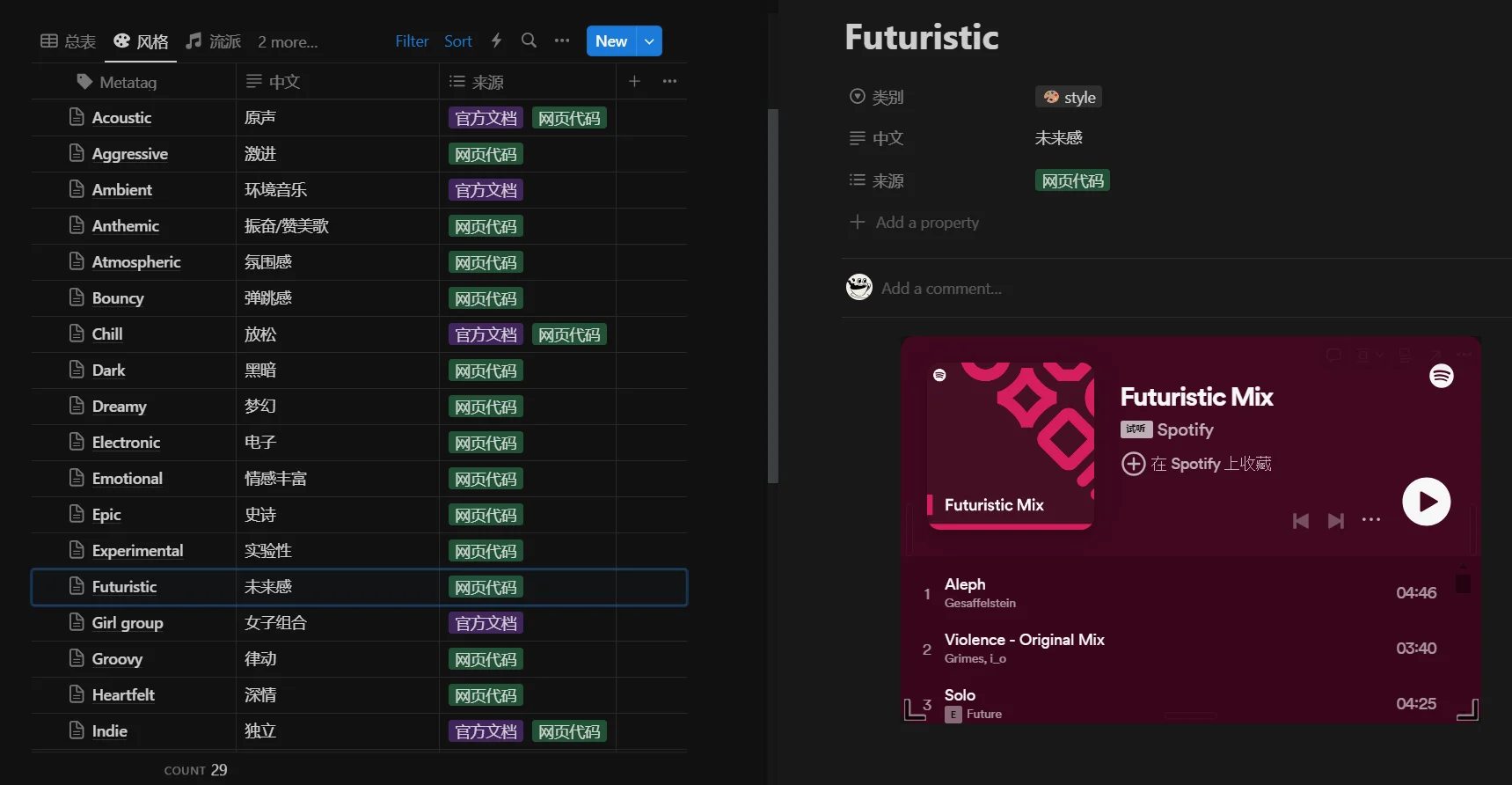The image size is (1512, 785).
Task: Click the Epic row page icon
Action: pyautogui.click(x=77, y=514)
